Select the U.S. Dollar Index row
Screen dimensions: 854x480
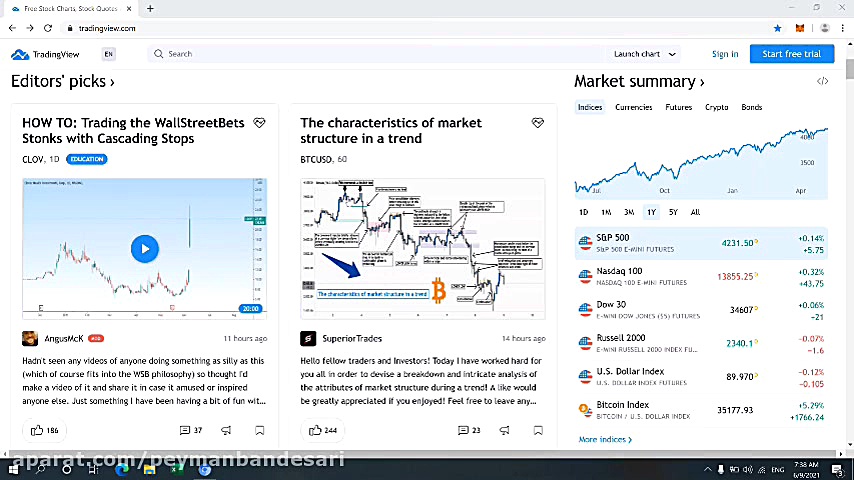[701, 377]
